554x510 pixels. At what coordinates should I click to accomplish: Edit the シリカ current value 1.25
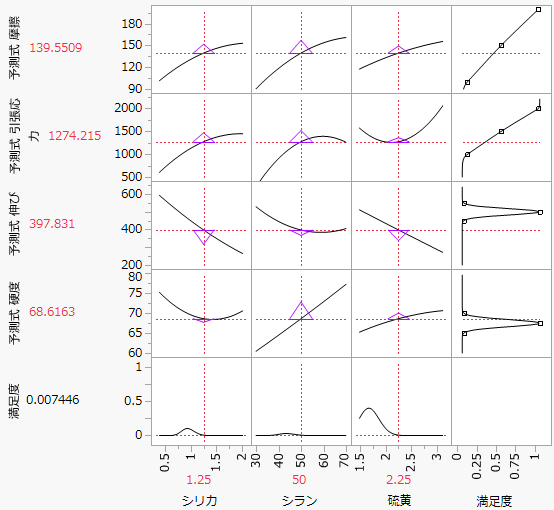click(x=199, y=480)
